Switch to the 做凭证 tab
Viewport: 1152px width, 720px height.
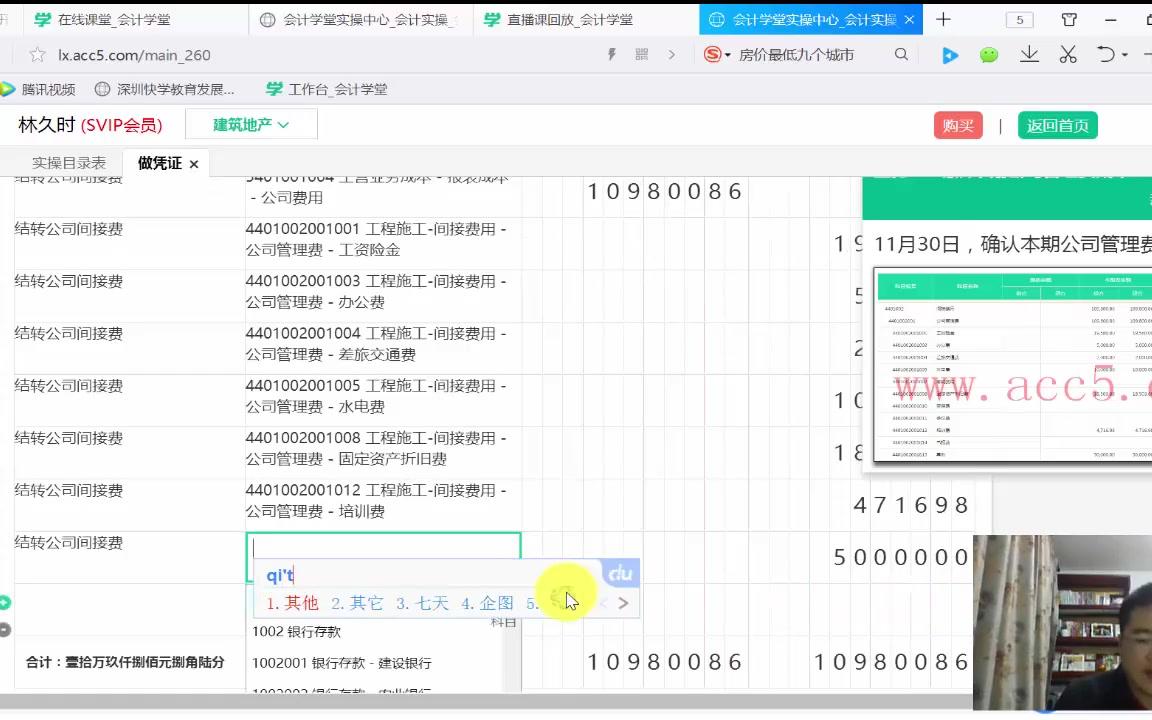tap(158, 163)
